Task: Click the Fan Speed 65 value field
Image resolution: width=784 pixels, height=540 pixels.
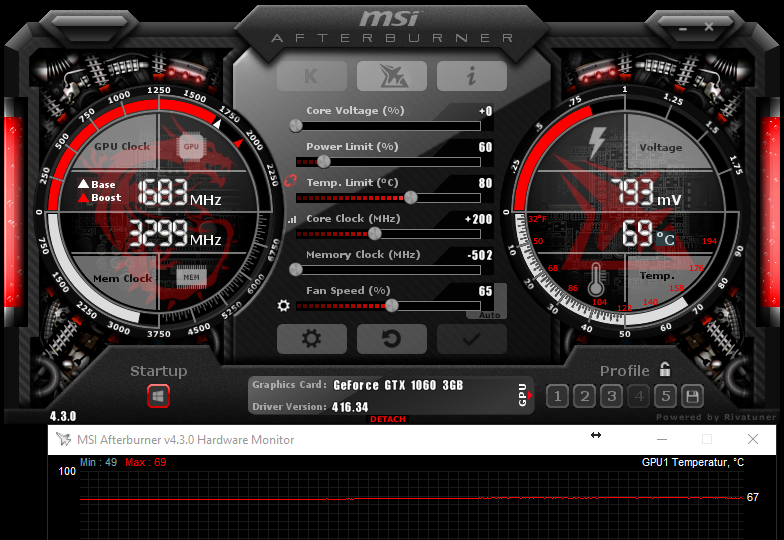Action: coord(485,291)
